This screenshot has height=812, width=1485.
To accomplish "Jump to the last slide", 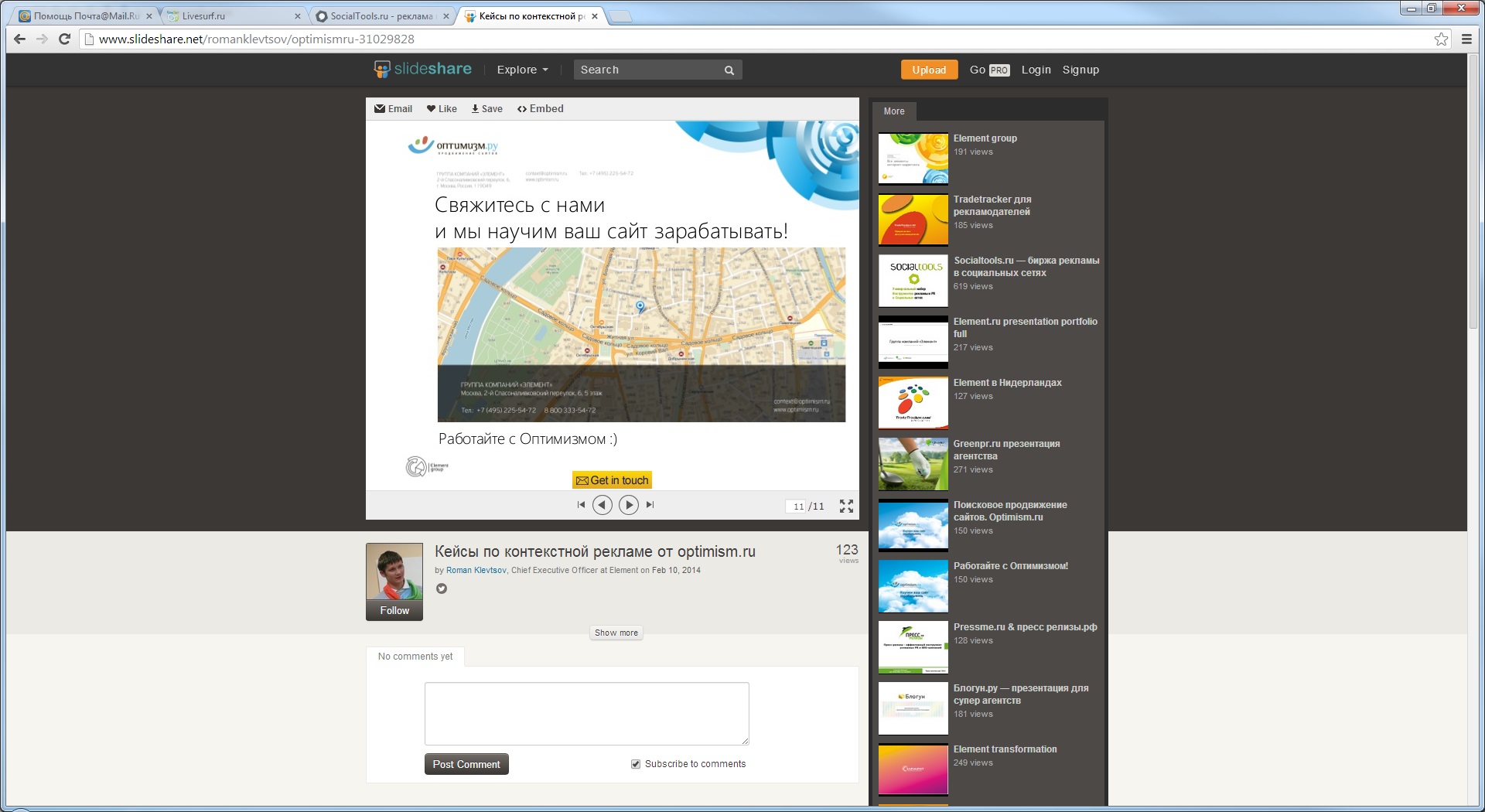I will [x=650, y=505].
